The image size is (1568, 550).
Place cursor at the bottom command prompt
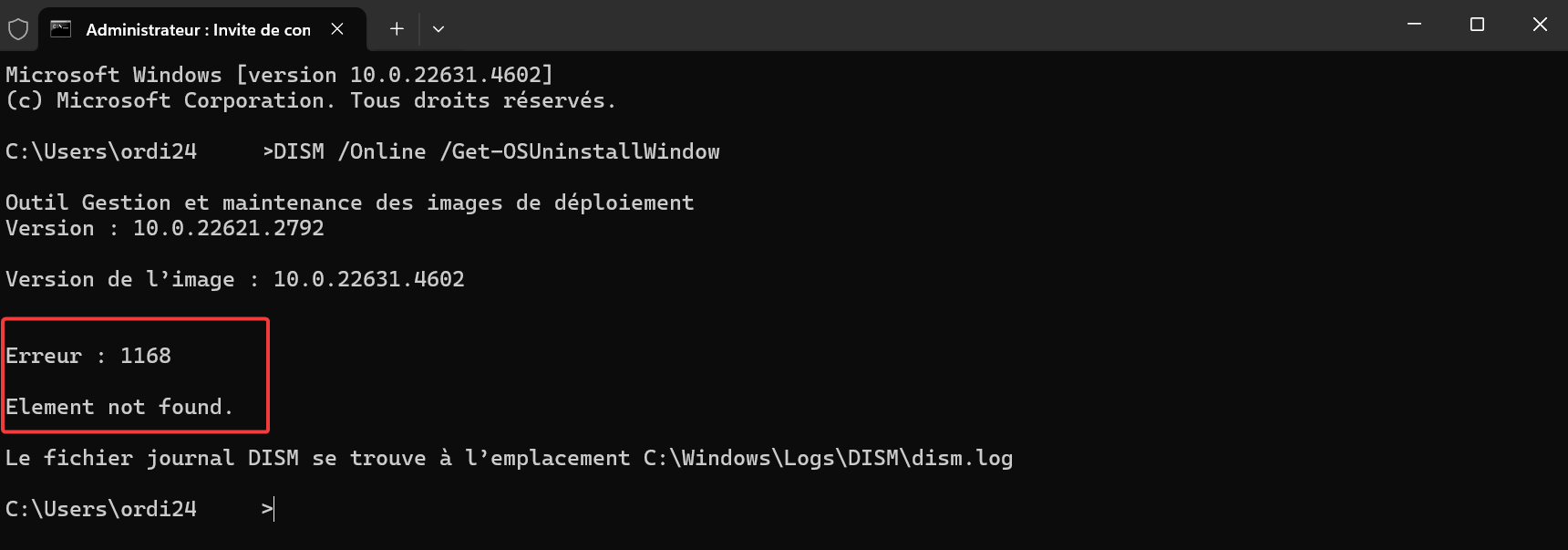coord(273,509)
